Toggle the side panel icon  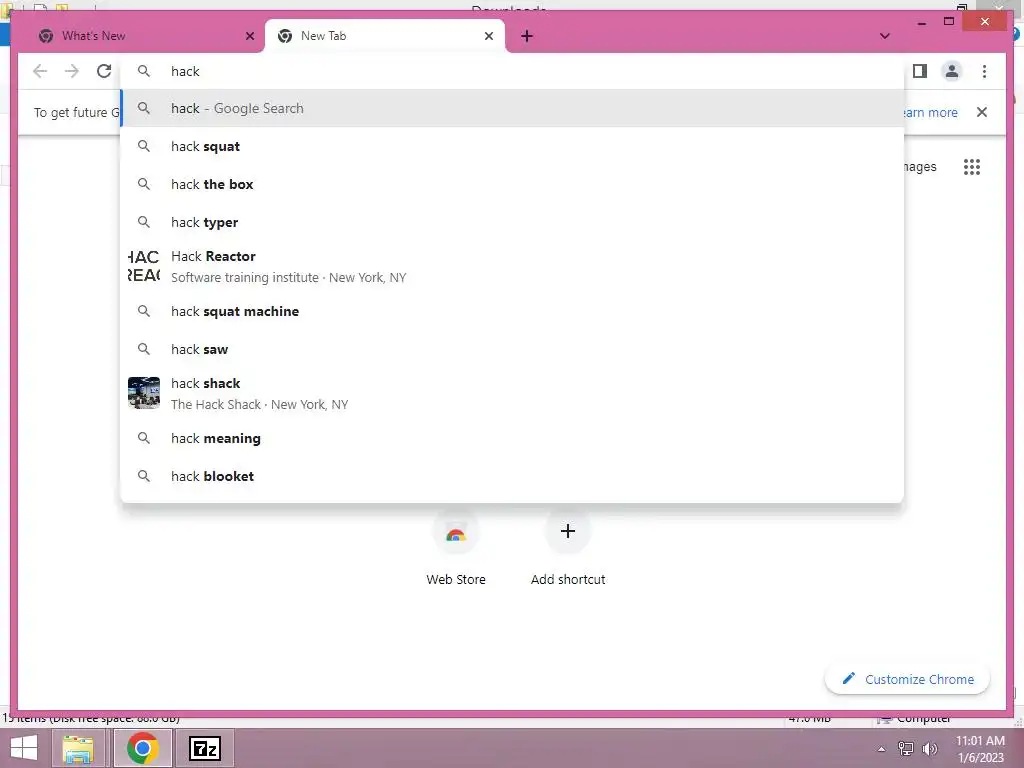(x=920, y=71)
